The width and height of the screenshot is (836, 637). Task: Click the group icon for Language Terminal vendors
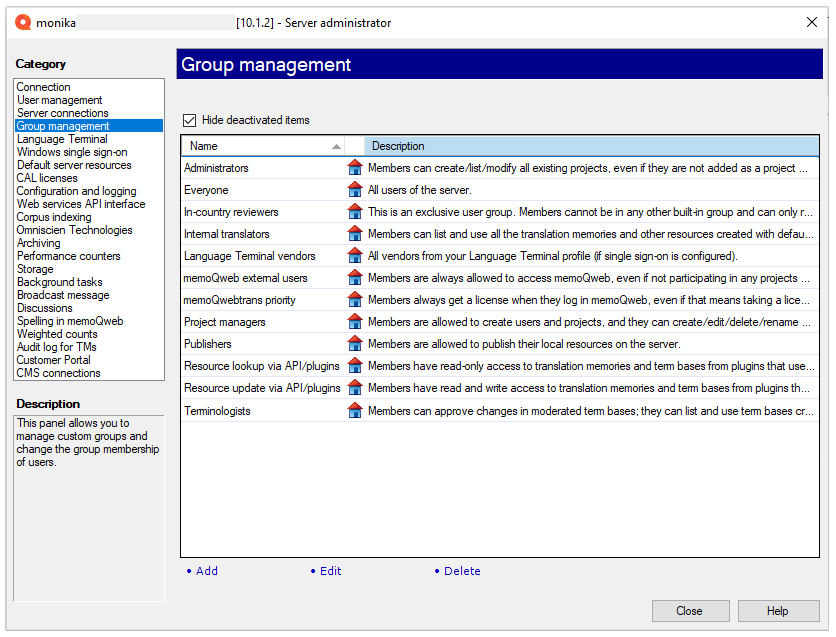(355, 255)
